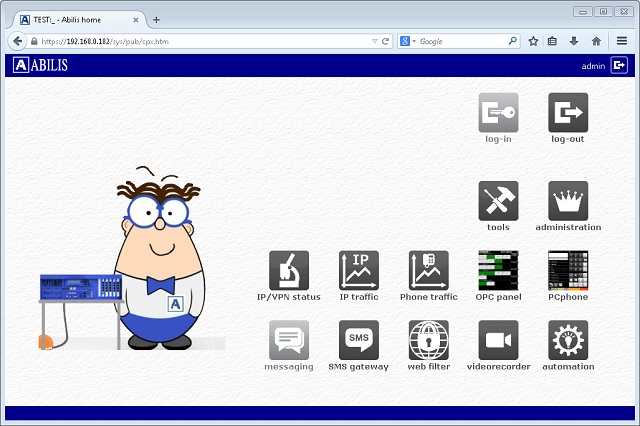The width and height of the screenshot is (640, 426).
Task: Open Phone traffic chart icon
Action: (428, 270)
